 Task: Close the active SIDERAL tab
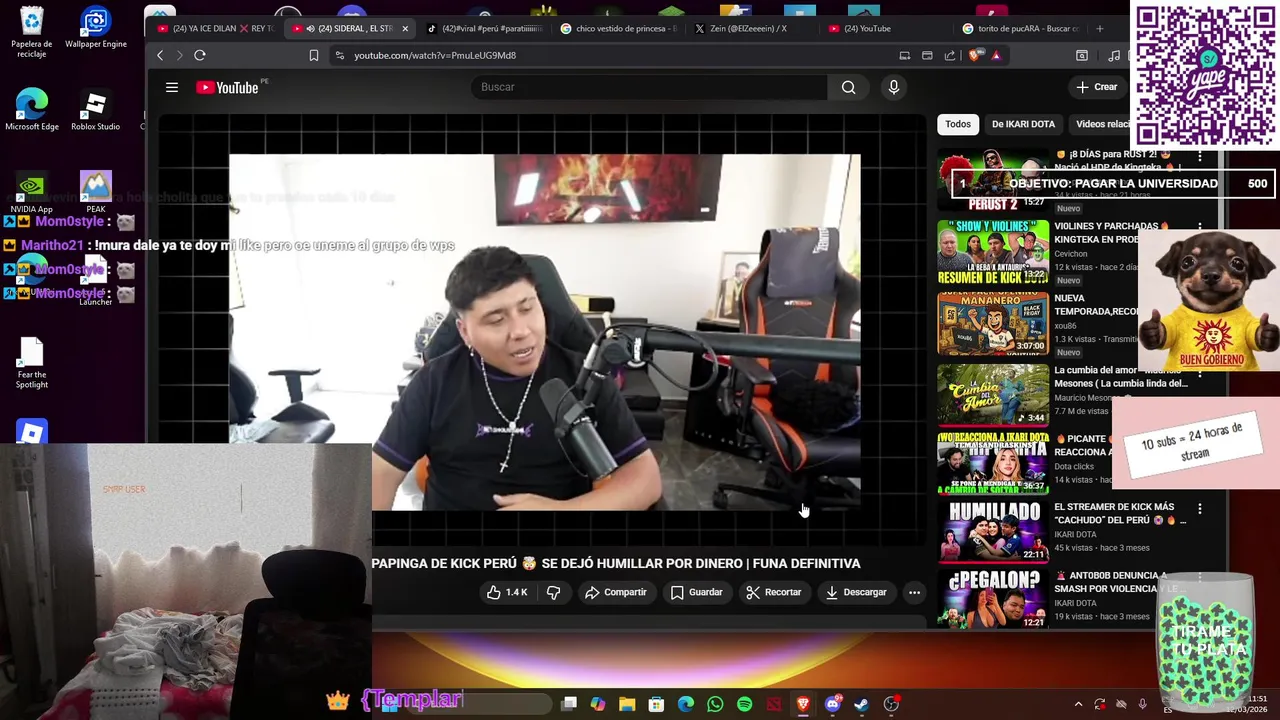click(x=405, y=28)
